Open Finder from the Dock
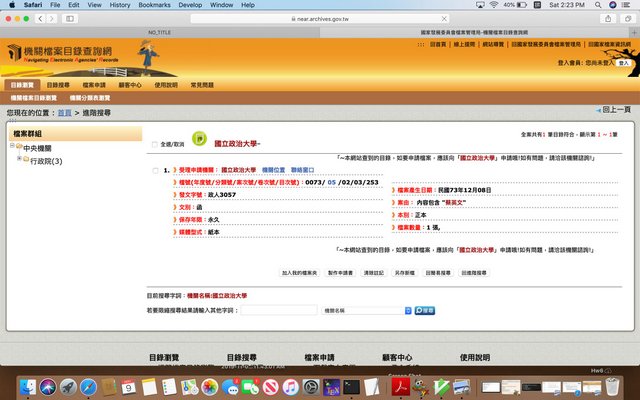The height and width of the screenshot is (400, 640). 28,387
